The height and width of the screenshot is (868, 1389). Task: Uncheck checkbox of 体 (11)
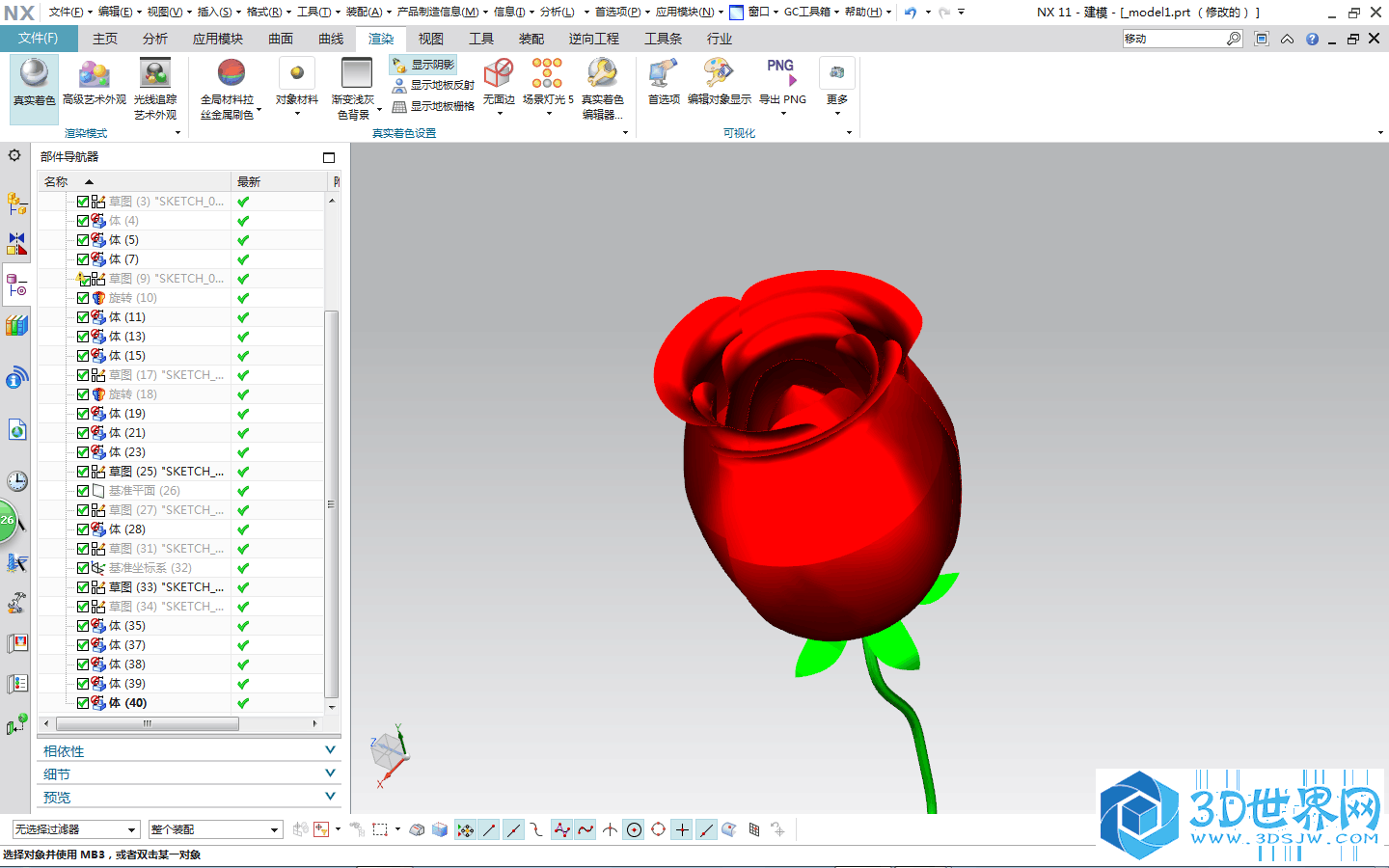(83, 317)
